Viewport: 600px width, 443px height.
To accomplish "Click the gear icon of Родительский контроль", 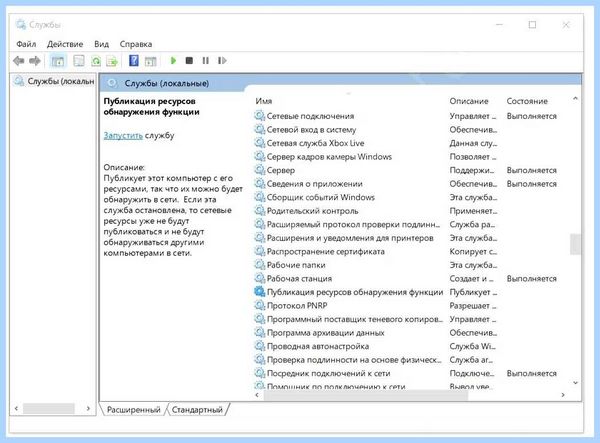I will (x=259, y=210).
